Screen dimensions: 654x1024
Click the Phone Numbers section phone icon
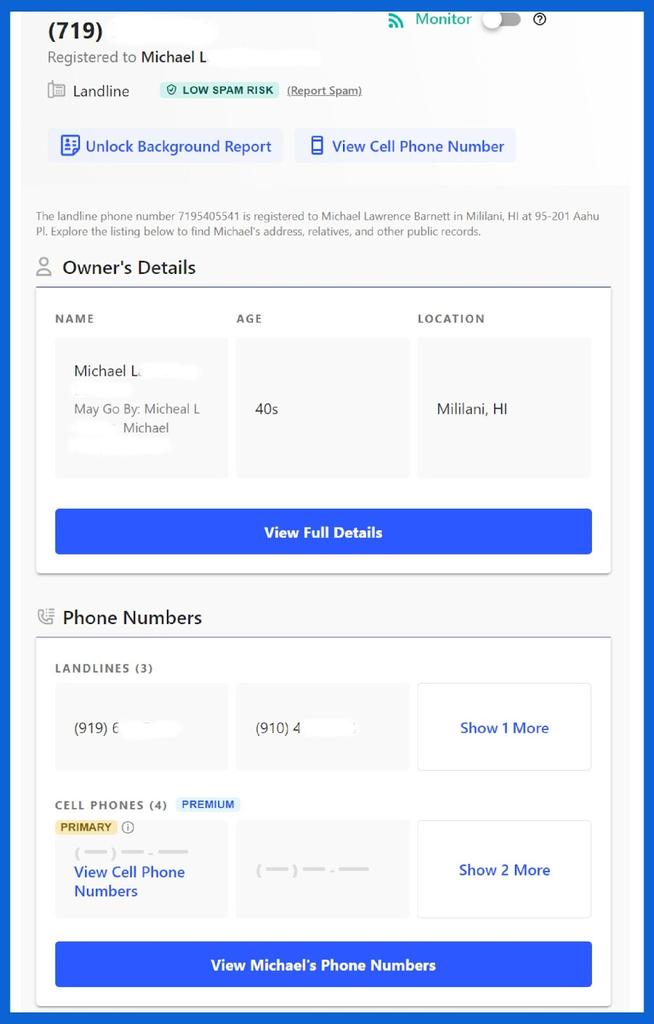[x=46, y=616]
